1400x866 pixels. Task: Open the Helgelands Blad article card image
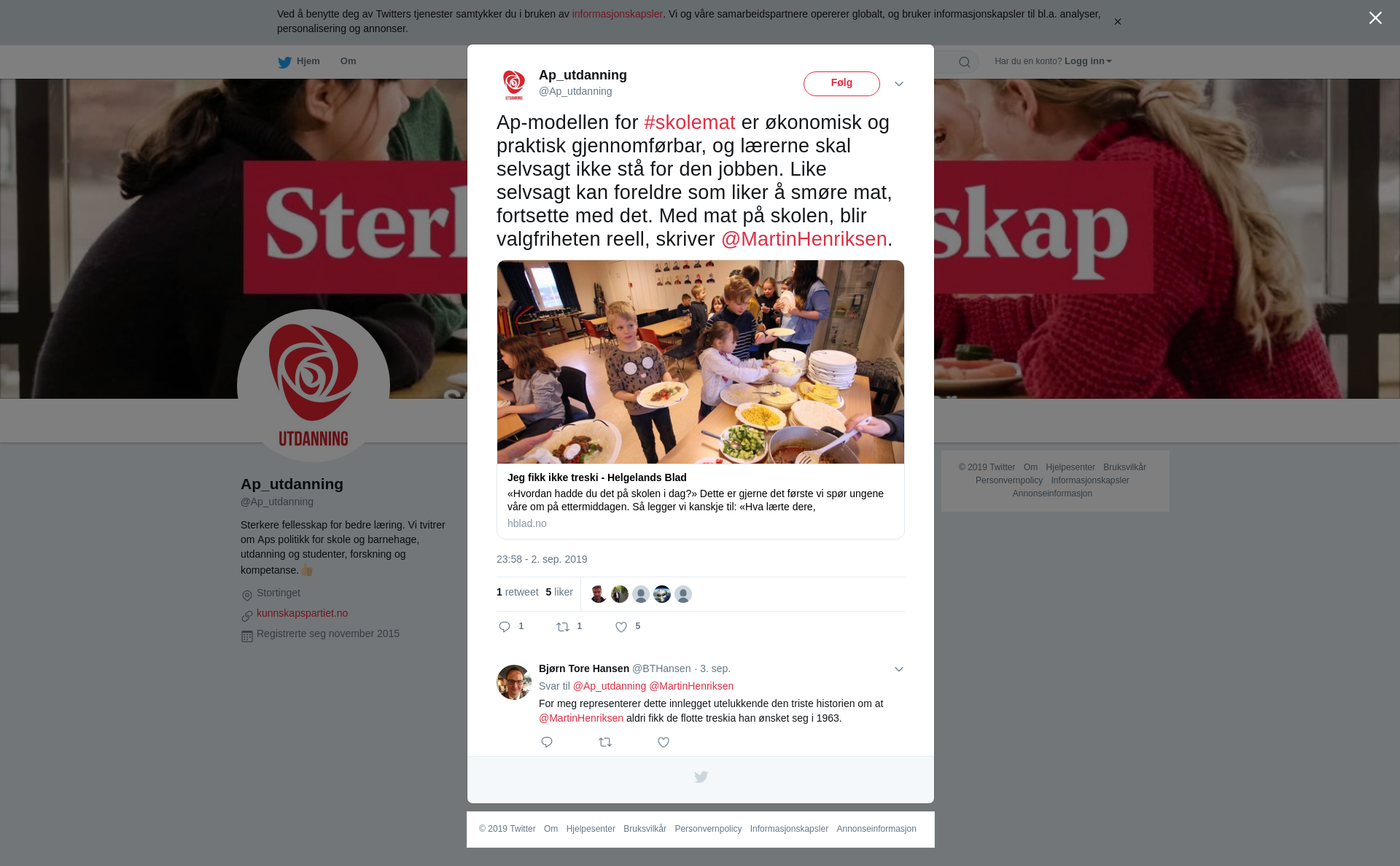[701, 362]
